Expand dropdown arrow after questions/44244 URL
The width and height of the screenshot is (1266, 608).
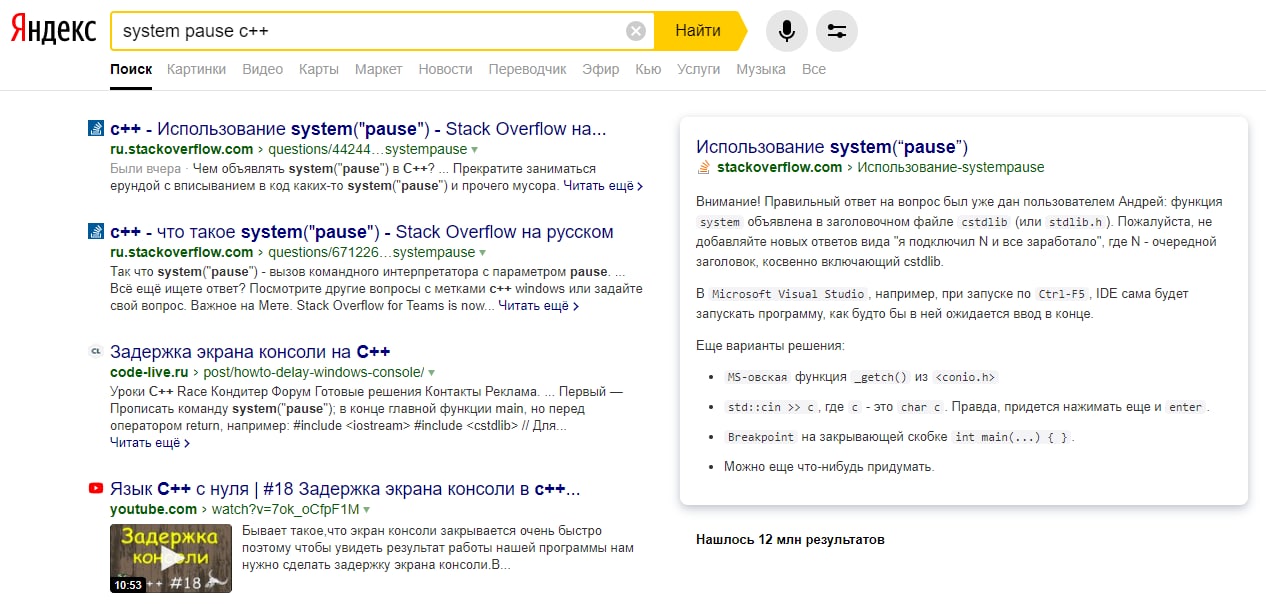(x=476, y=150)
